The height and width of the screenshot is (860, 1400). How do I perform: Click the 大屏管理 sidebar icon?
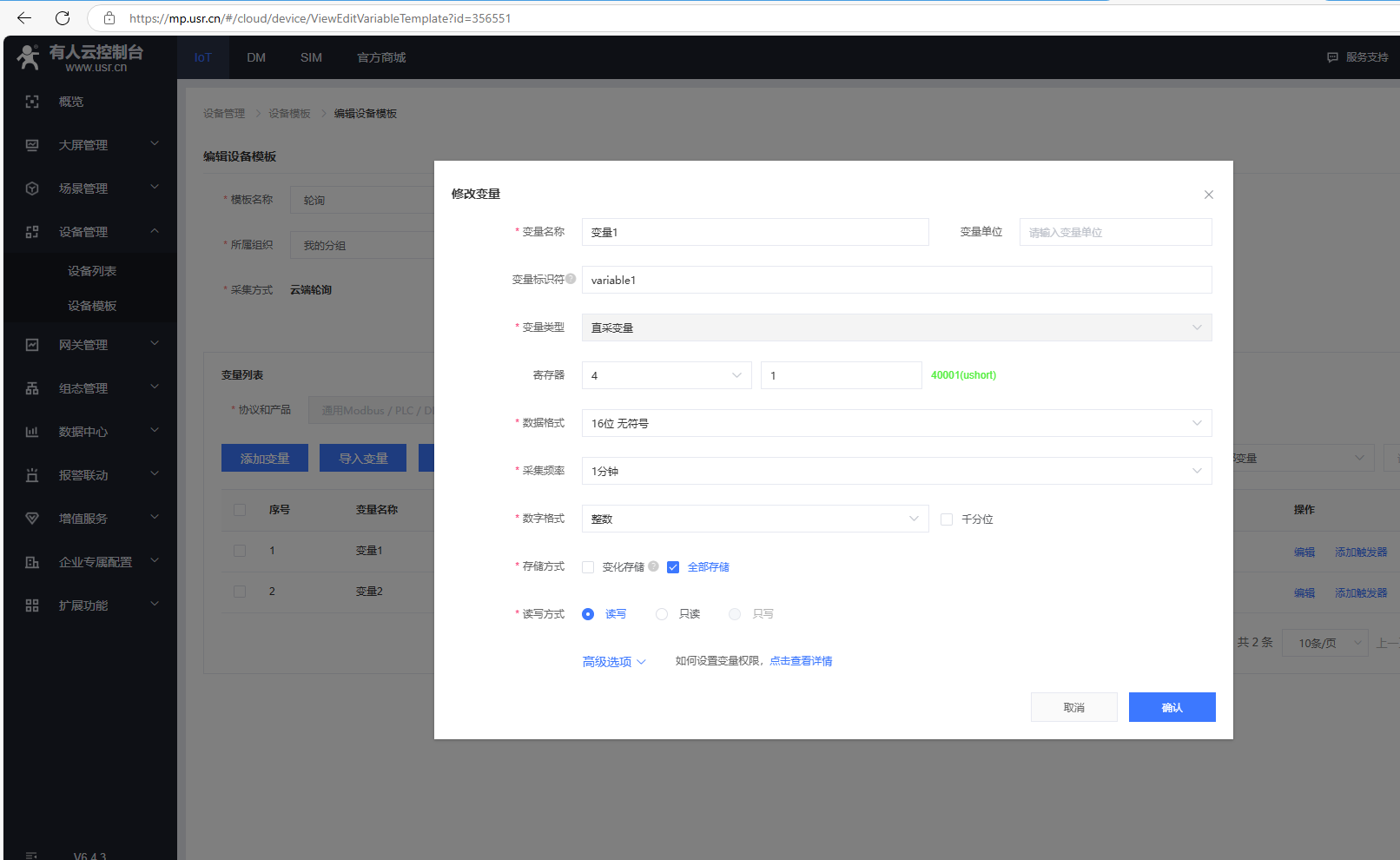click(32, 145)
